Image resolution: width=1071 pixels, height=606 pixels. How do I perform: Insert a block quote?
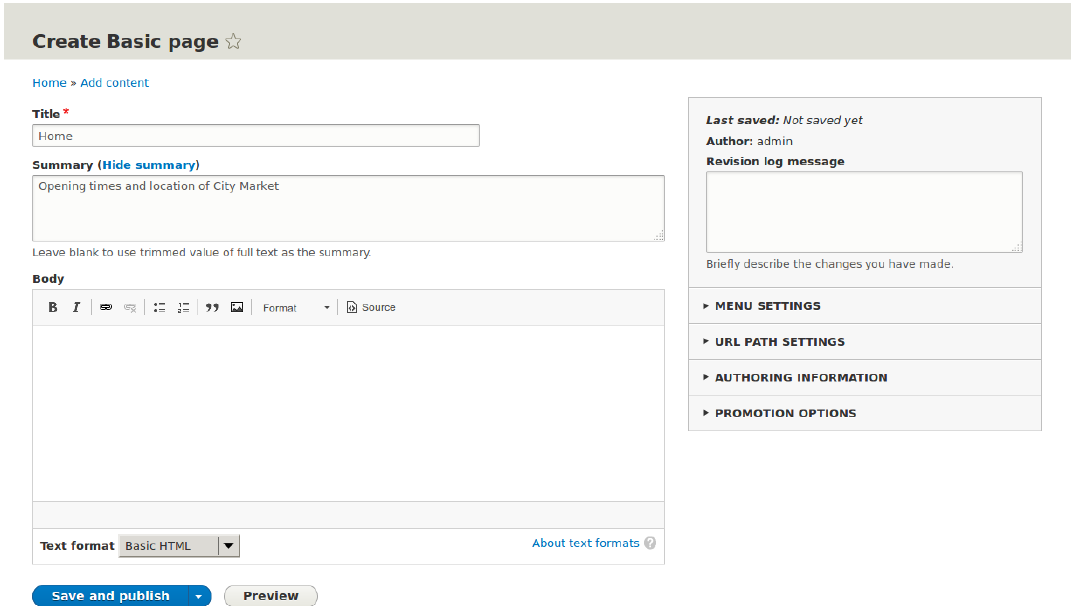[212, 308]
